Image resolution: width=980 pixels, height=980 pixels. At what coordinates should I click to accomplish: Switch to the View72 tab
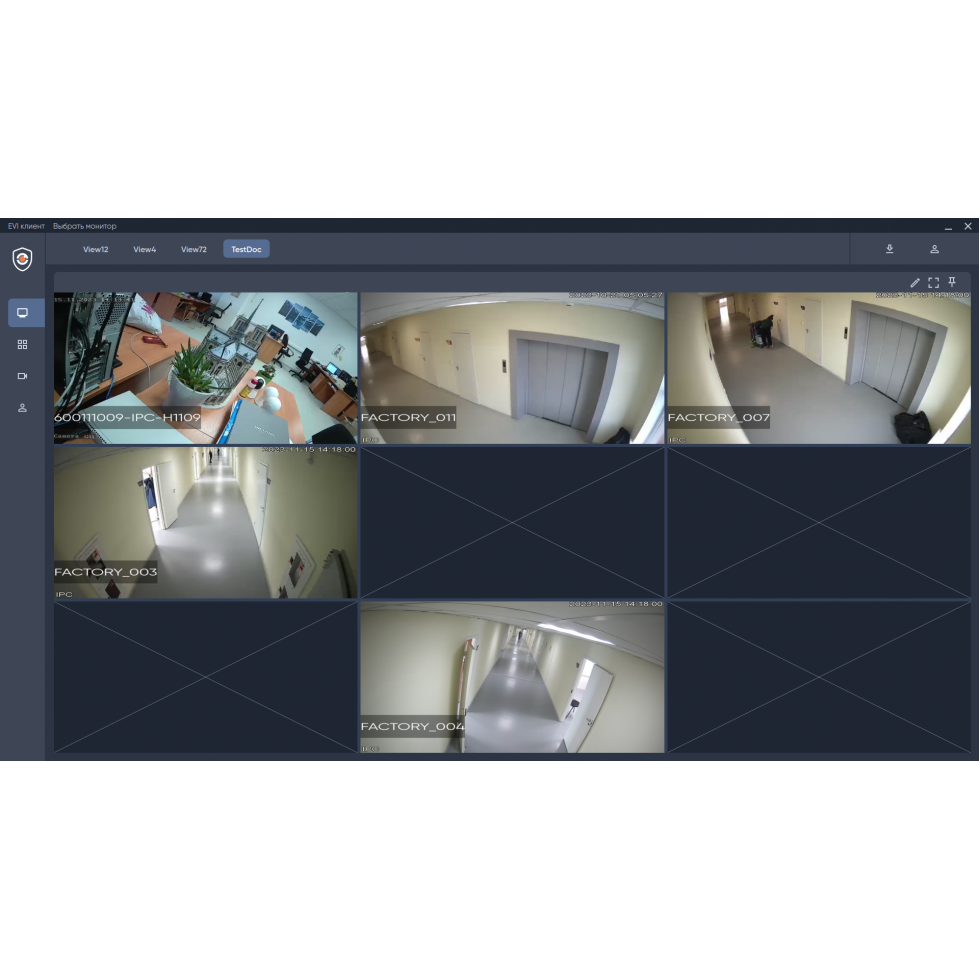(194, 249)
